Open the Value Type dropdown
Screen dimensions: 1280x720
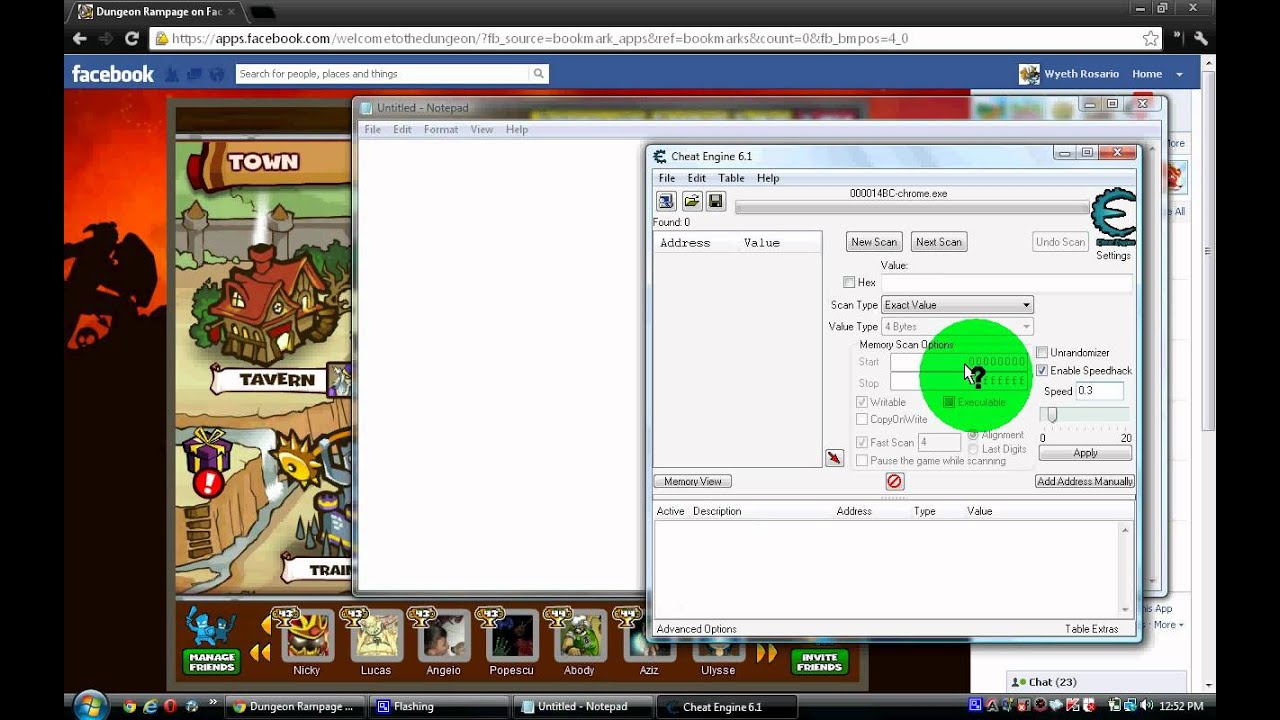pyautogui.click(x=957, y=327)
